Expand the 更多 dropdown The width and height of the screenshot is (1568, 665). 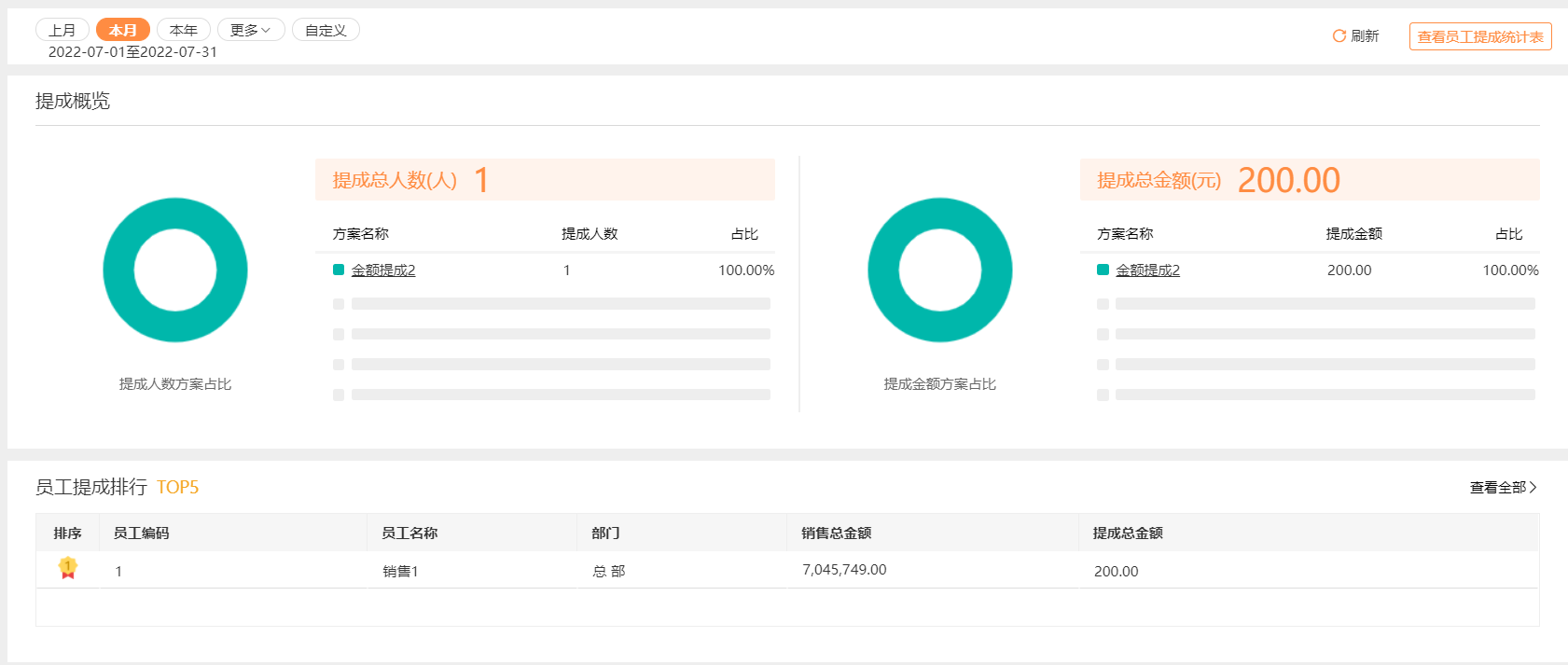pos(250,30)
